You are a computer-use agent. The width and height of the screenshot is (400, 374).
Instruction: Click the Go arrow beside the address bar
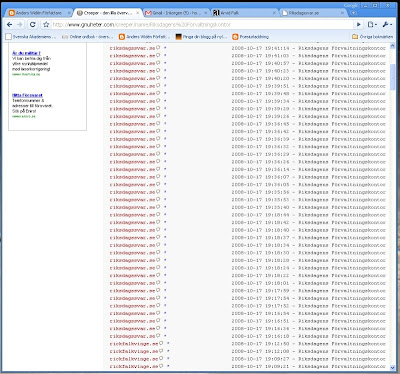pyautogui.click(x=359, y=25)
